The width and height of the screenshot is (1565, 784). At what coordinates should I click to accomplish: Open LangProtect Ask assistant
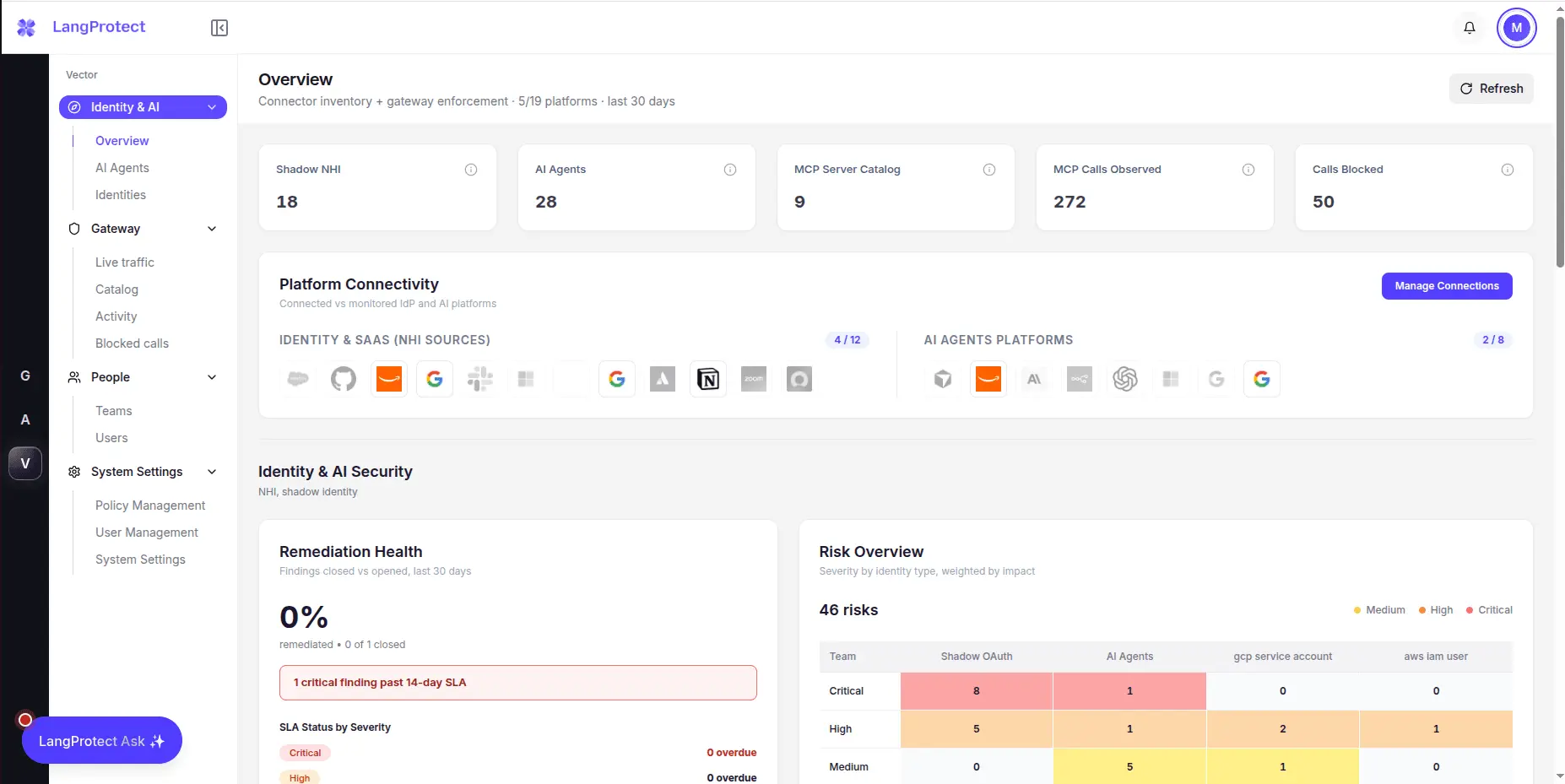click(102, 740)
